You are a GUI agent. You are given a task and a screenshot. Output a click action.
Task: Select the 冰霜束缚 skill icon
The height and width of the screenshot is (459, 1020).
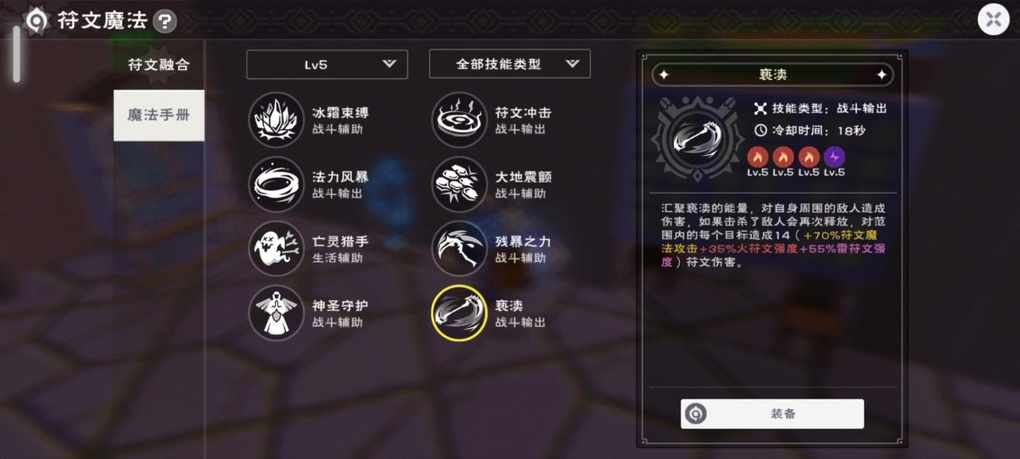[276, 120]
